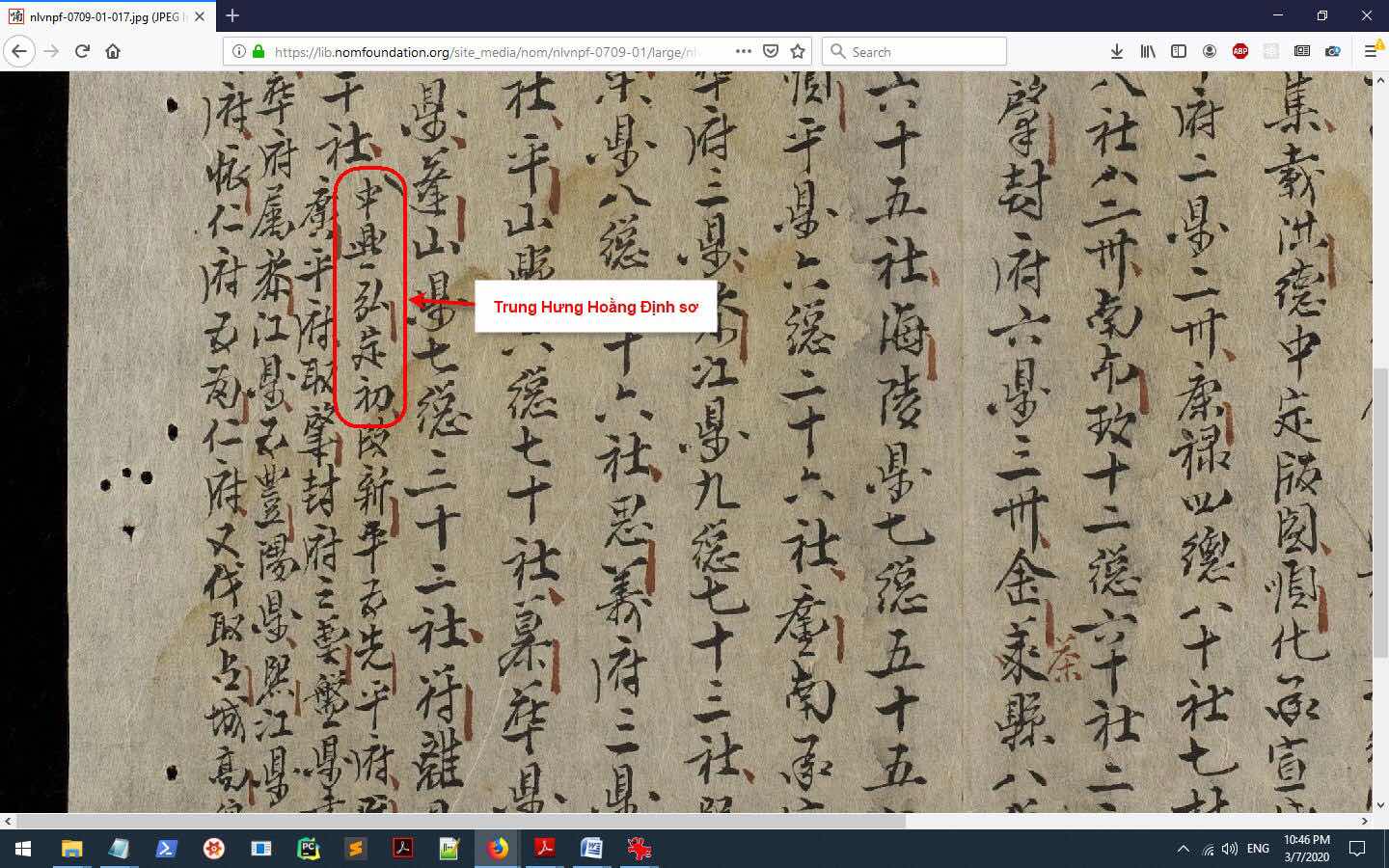Show site information shield icon
This screenshot has height=868, width=1389.
(x=239, y=51)
